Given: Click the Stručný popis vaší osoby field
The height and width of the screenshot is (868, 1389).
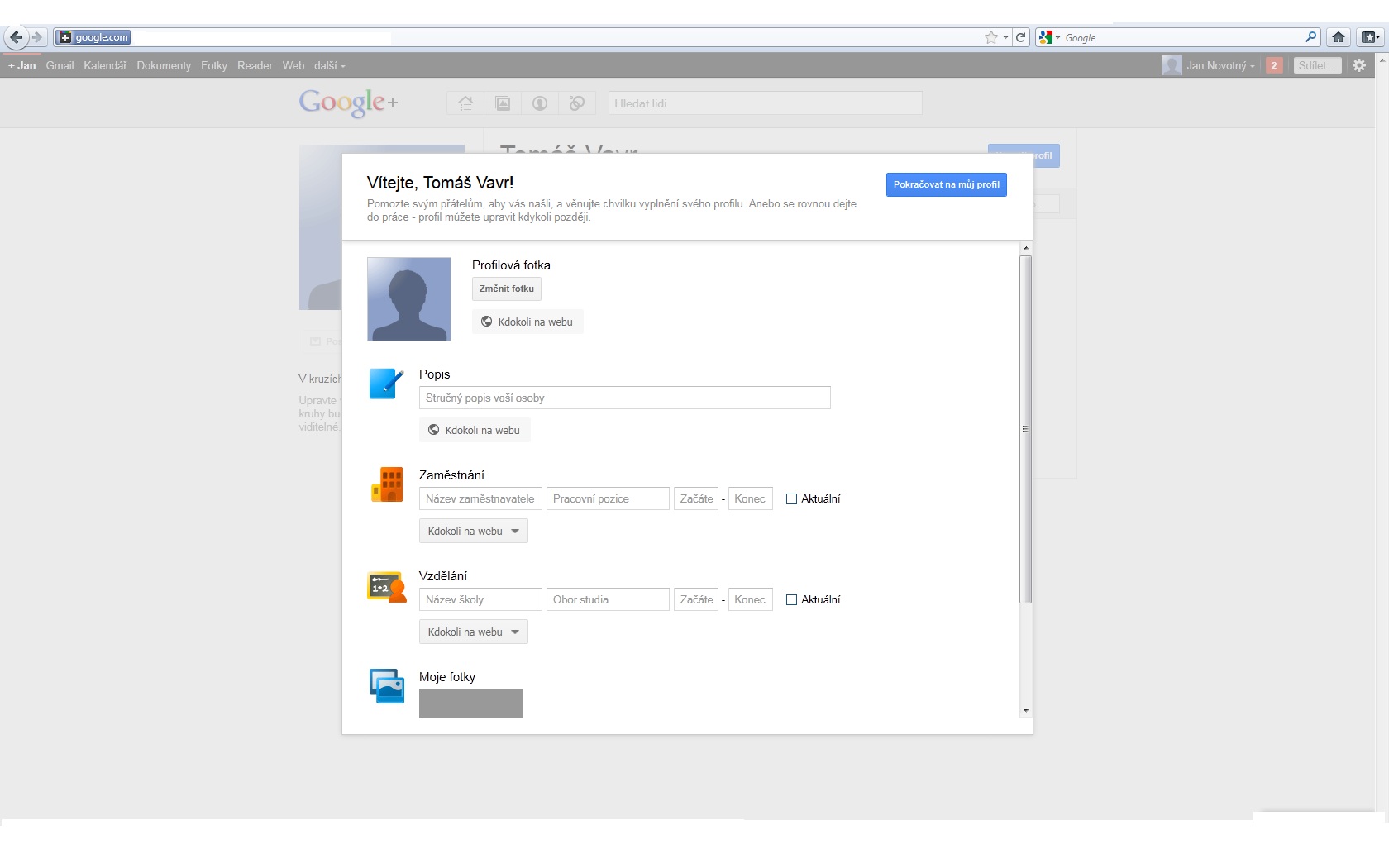Looking at the screenshot, I should tap(624, 398).
